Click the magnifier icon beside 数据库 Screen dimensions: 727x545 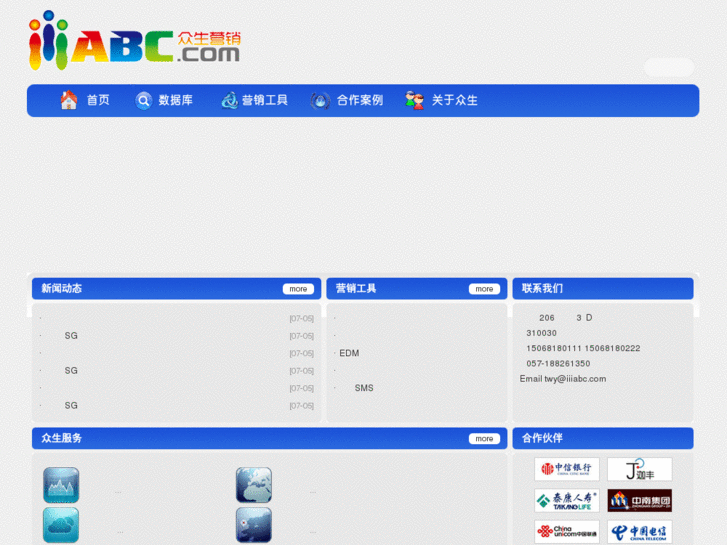pyautogui.click(x=143, y=100)
